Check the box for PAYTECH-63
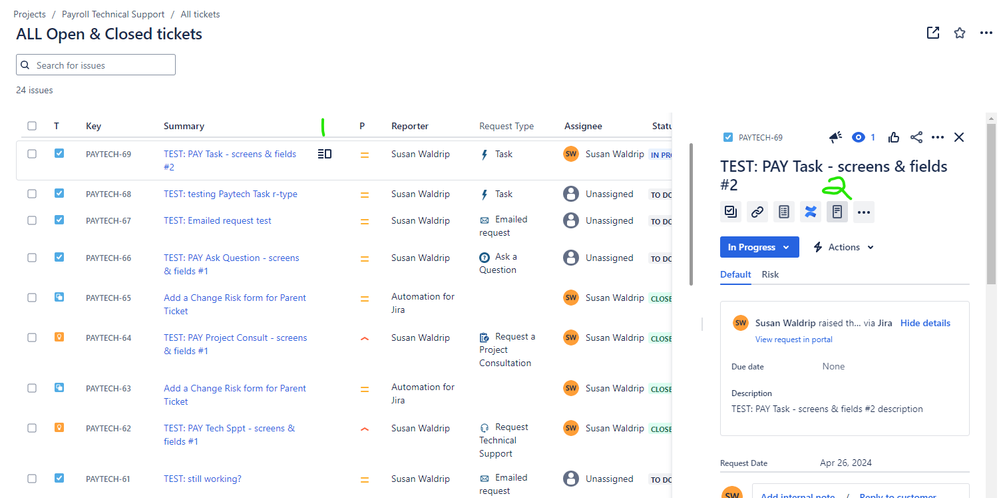 32,388
